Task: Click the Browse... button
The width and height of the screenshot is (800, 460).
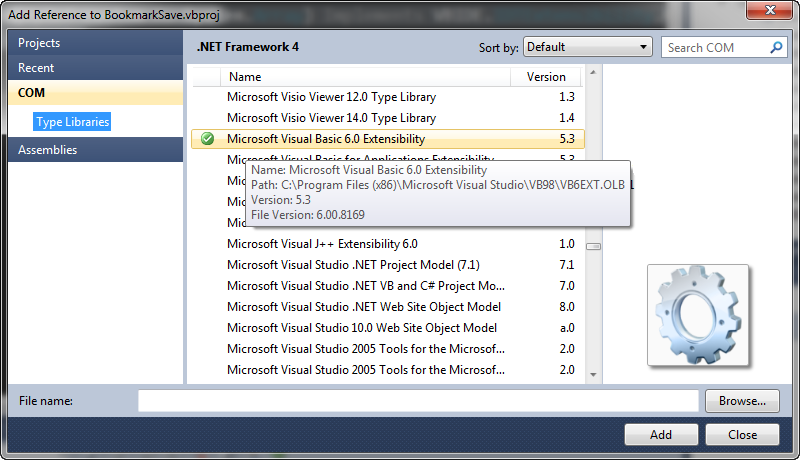Action: tap(742, 401)
